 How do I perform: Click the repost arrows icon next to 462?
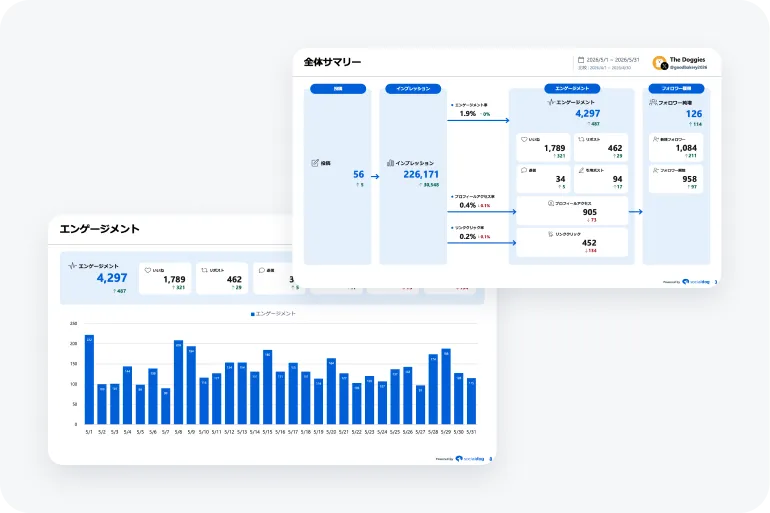(581, 139)
